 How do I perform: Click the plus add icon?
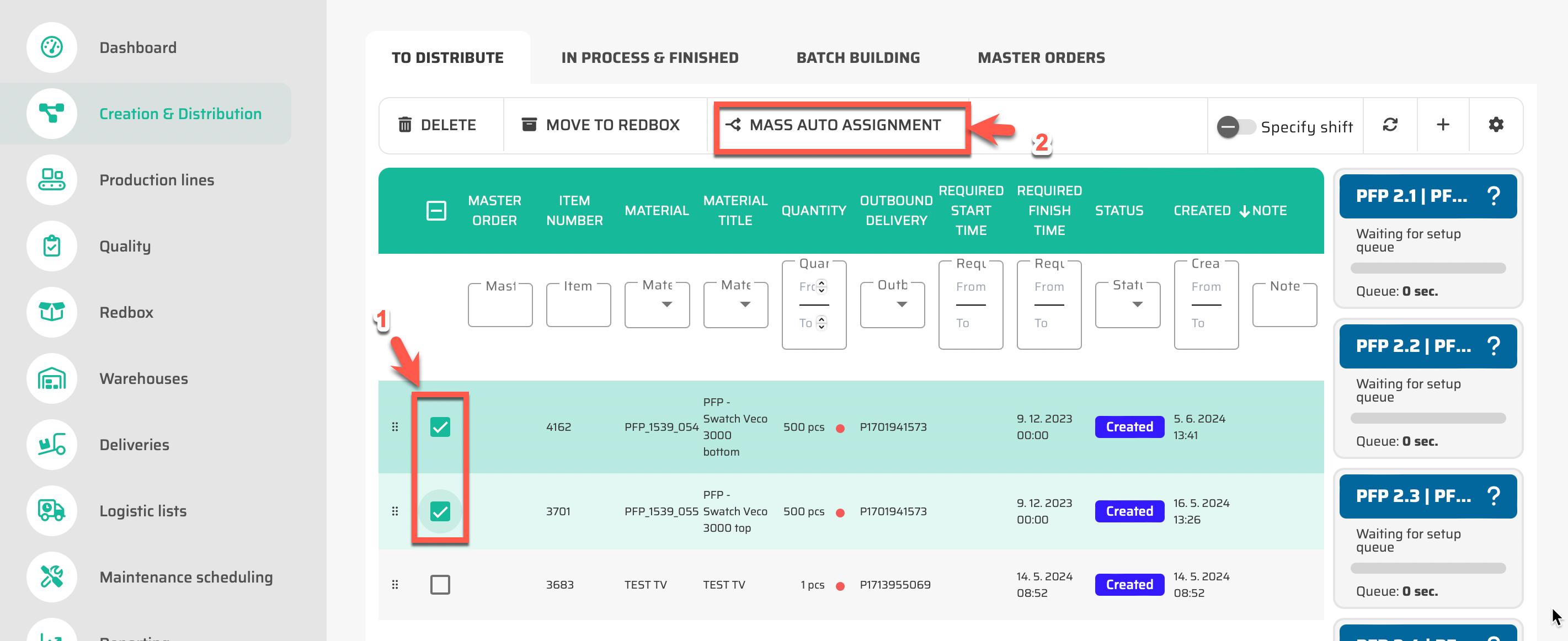pyautogui.click(x=1443, y=125)
